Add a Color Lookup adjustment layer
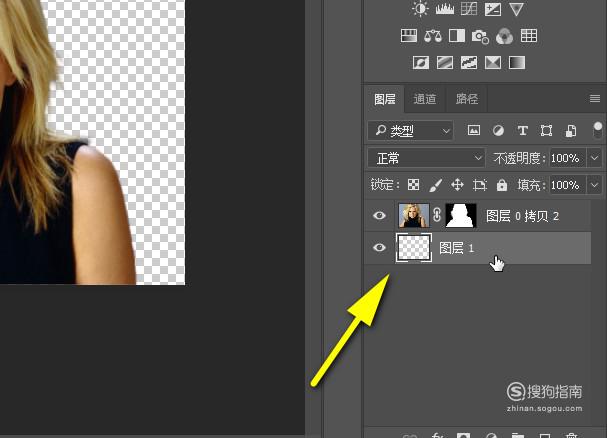This screenshot has height=438, width=607. [x=529, y=36]
